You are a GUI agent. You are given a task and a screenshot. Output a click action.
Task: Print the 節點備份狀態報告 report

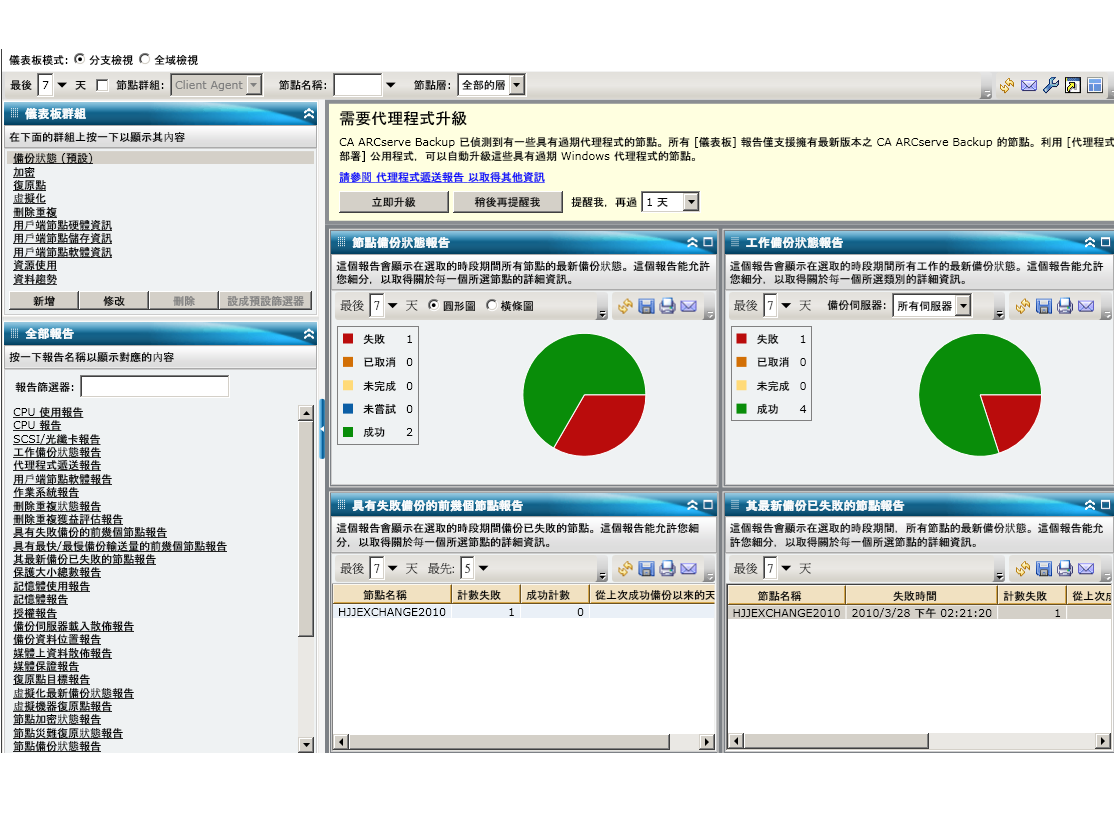coord(667,306)
